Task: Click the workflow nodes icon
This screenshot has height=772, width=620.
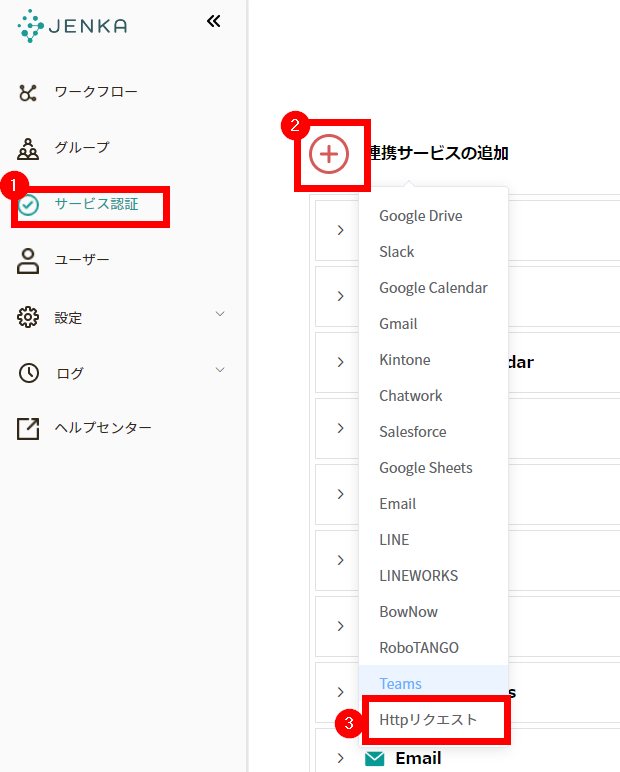Action: pos(28,93)
